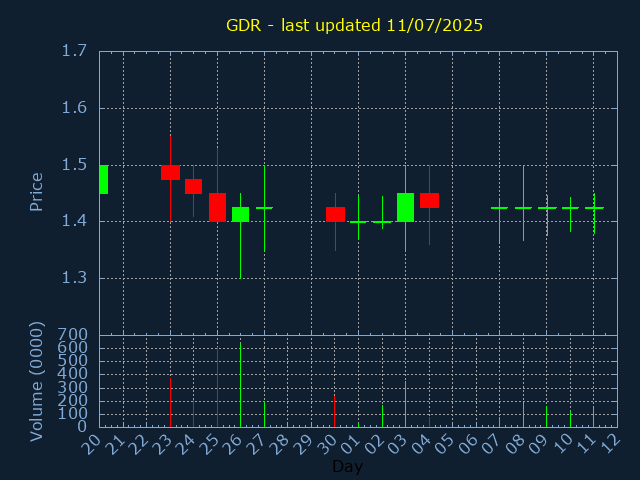This screenshot has height=480, width=640.
Task: Click the red candlestick body for day 25
Action: coord(217,207)
